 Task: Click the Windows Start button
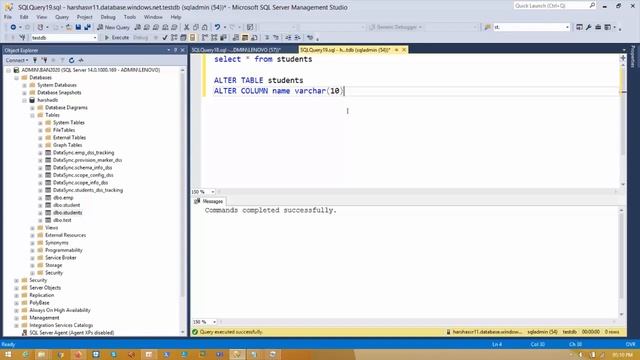[7, 354]
